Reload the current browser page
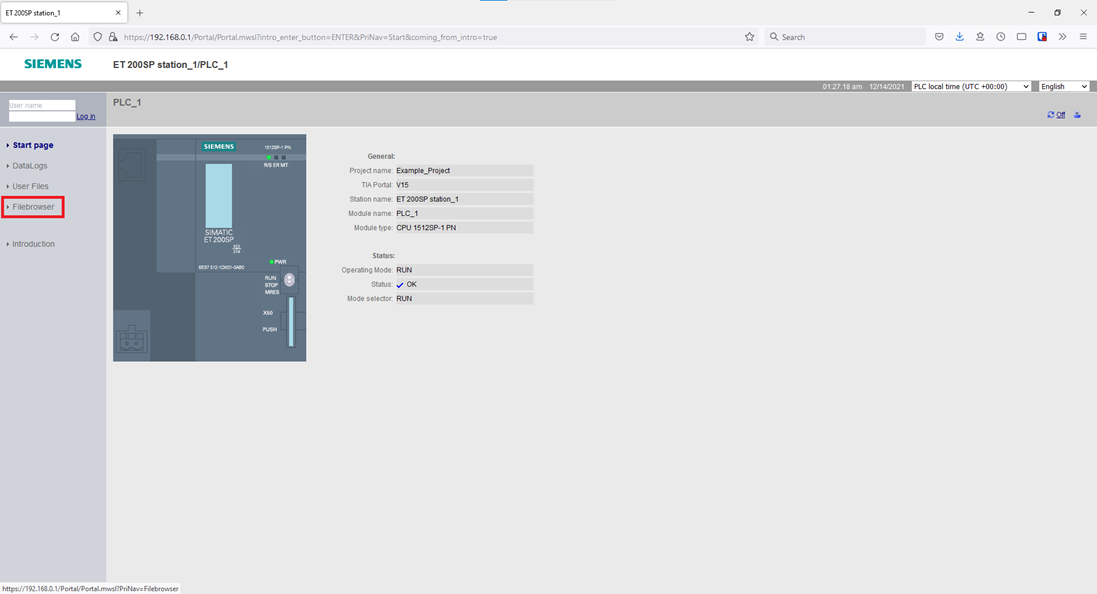This screenshot has height=594, width=1097. coord(54,37)
